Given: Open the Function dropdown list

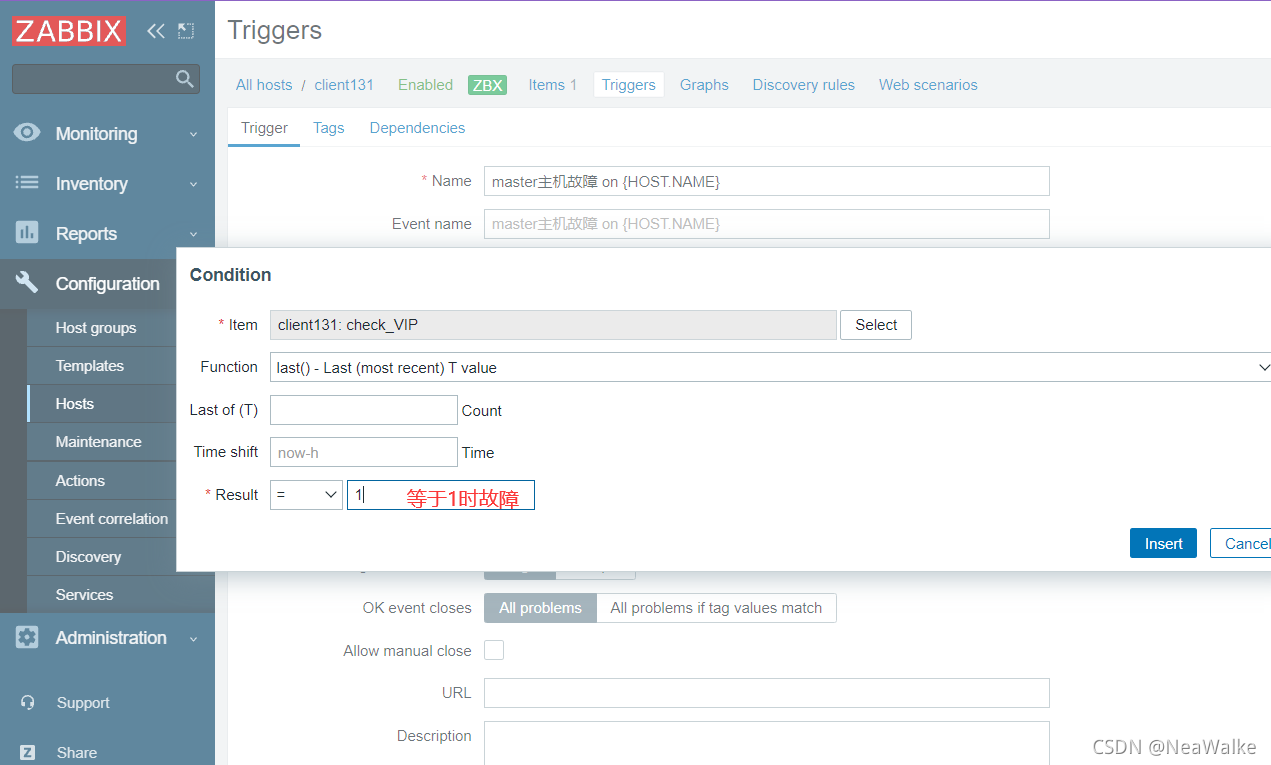Looking at the screenshot, I should click(x=770, y=368).
